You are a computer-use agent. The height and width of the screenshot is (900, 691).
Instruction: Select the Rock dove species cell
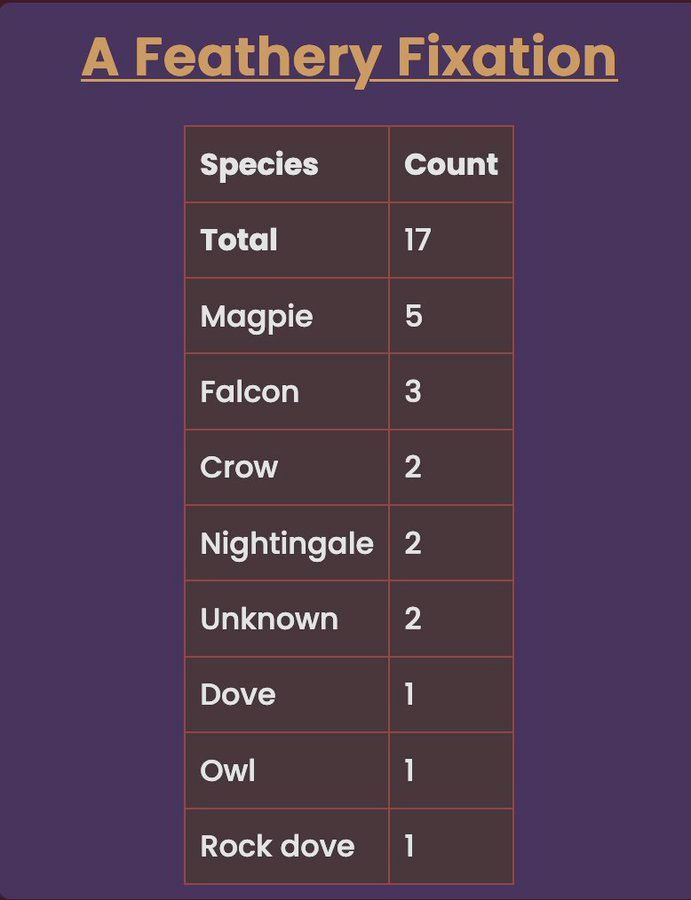coord(287,846)
